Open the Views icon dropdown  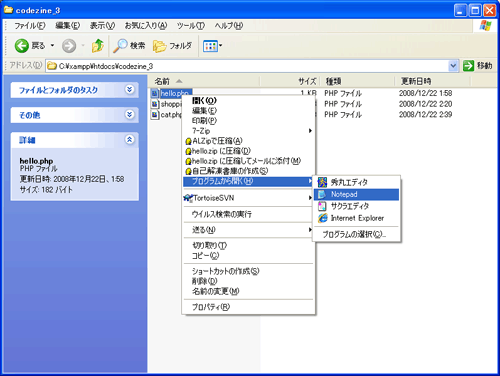tap(212, 46)
